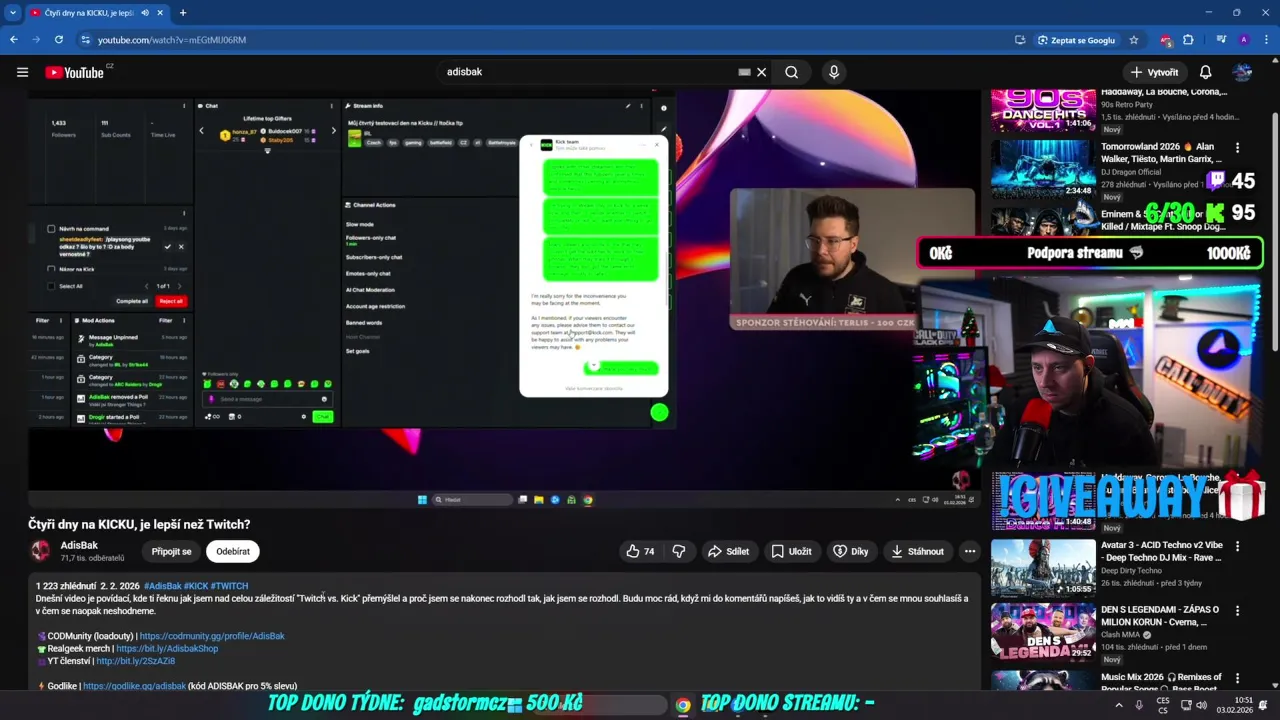Start voice search with microphone icon
The image size is (1280, 720).
[834, 72]
